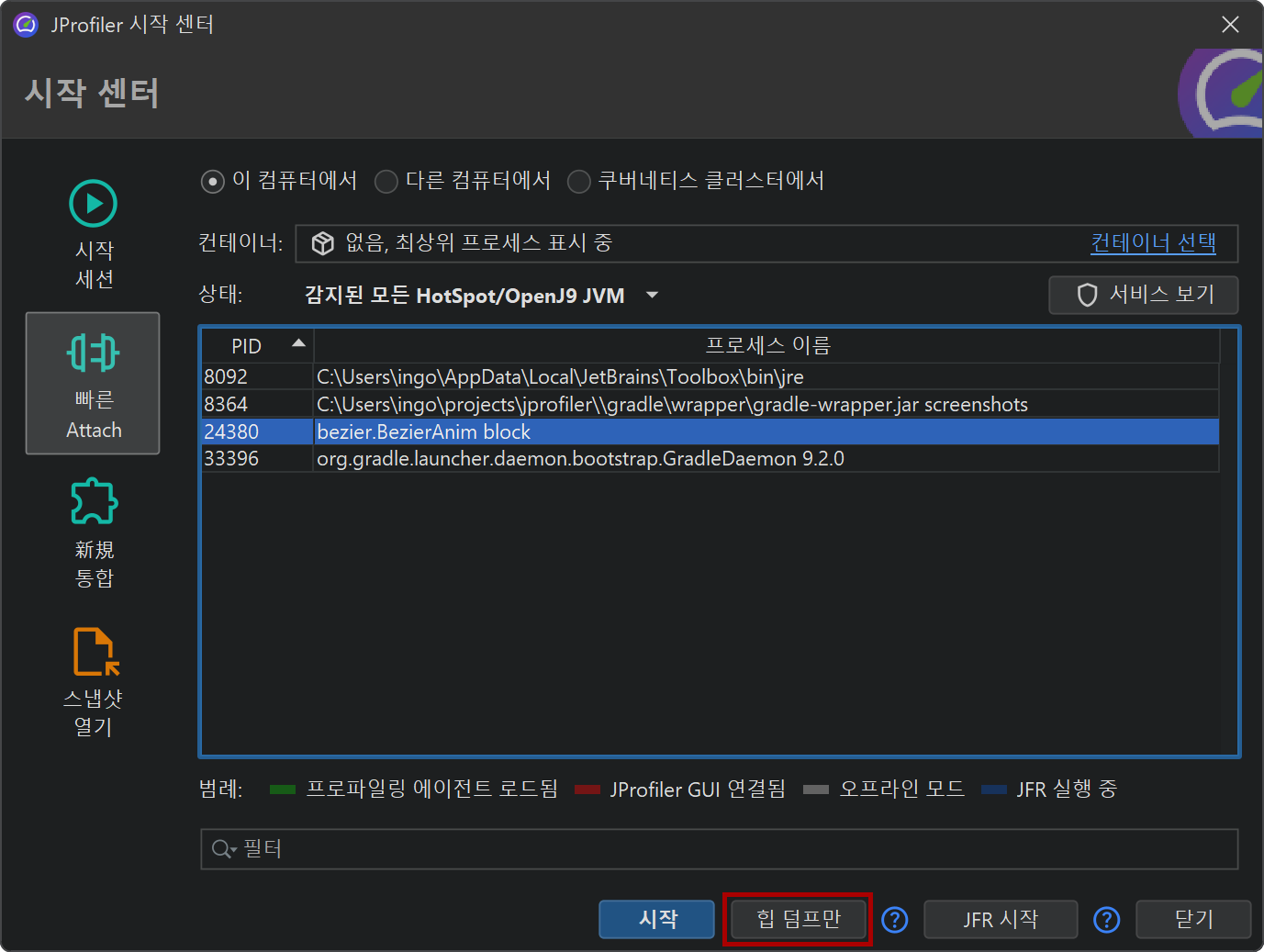The image size is (1264, 952).
Task: Click help icon next to JFR 시작
Action: pyautogui.click(x=1106, y=920)
